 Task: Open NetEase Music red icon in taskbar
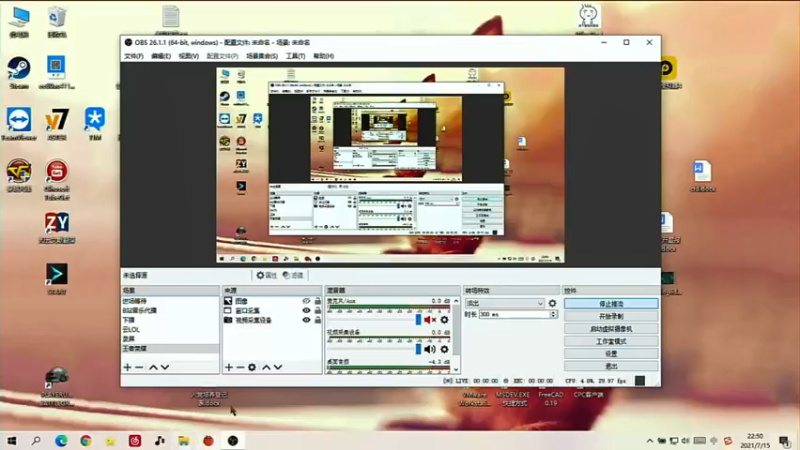pos(135,440)
